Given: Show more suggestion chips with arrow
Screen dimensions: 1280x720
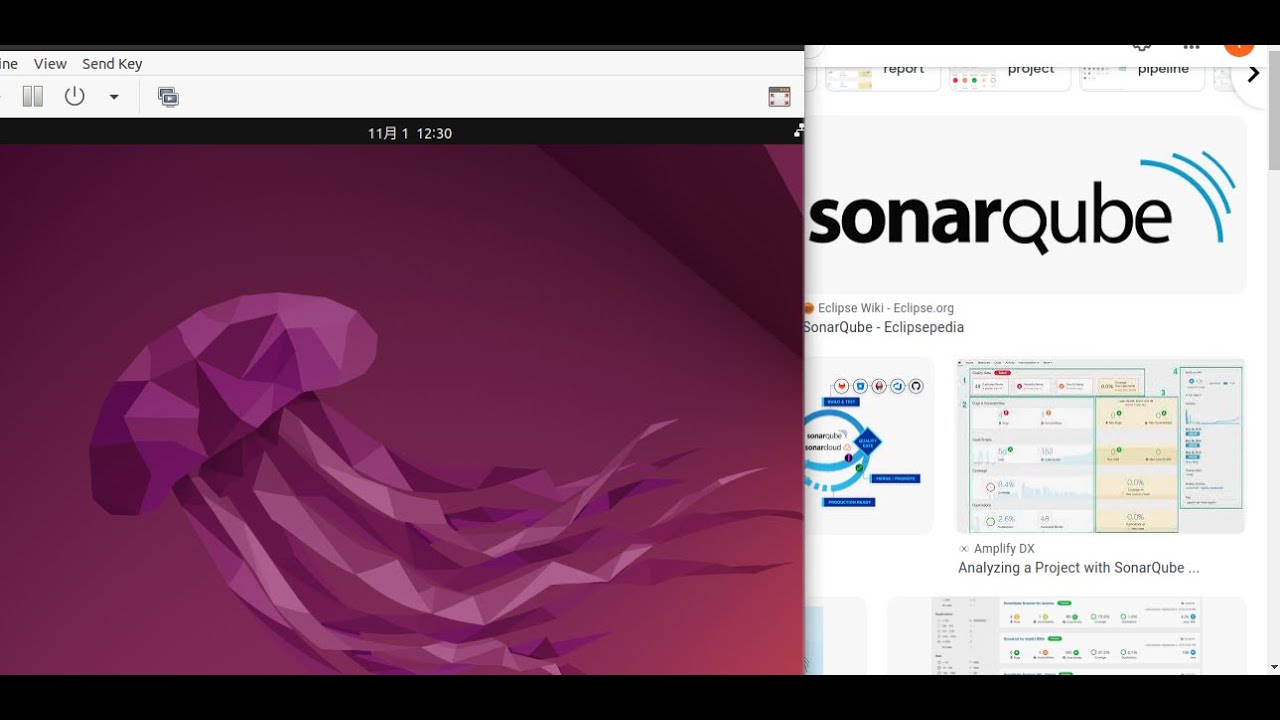Looking at the screenshot, I should pos(1253,74).
